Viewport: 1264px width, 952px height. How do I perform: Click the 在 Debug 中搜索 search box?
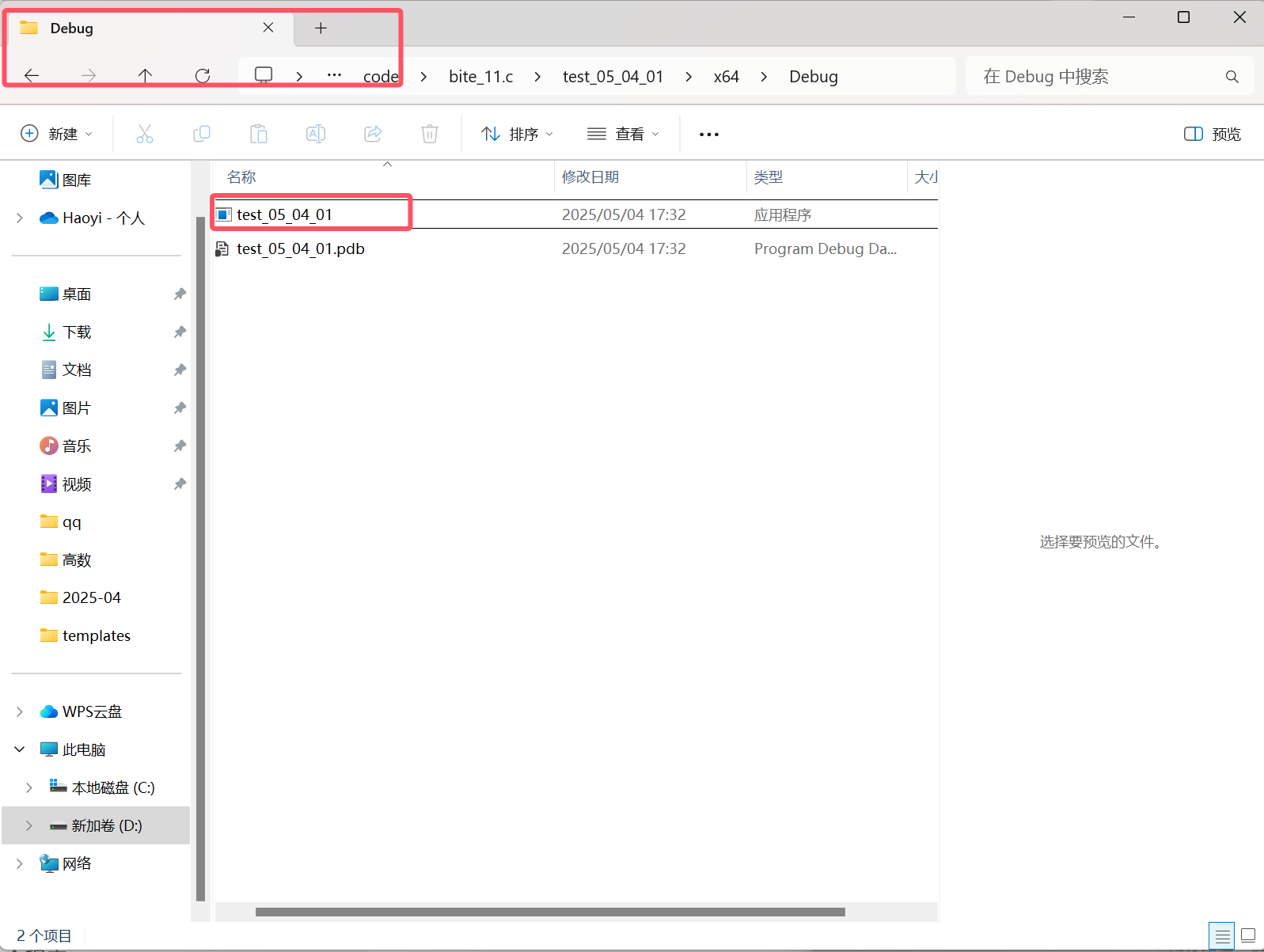pyautogui.click(x=1110, y=77)
